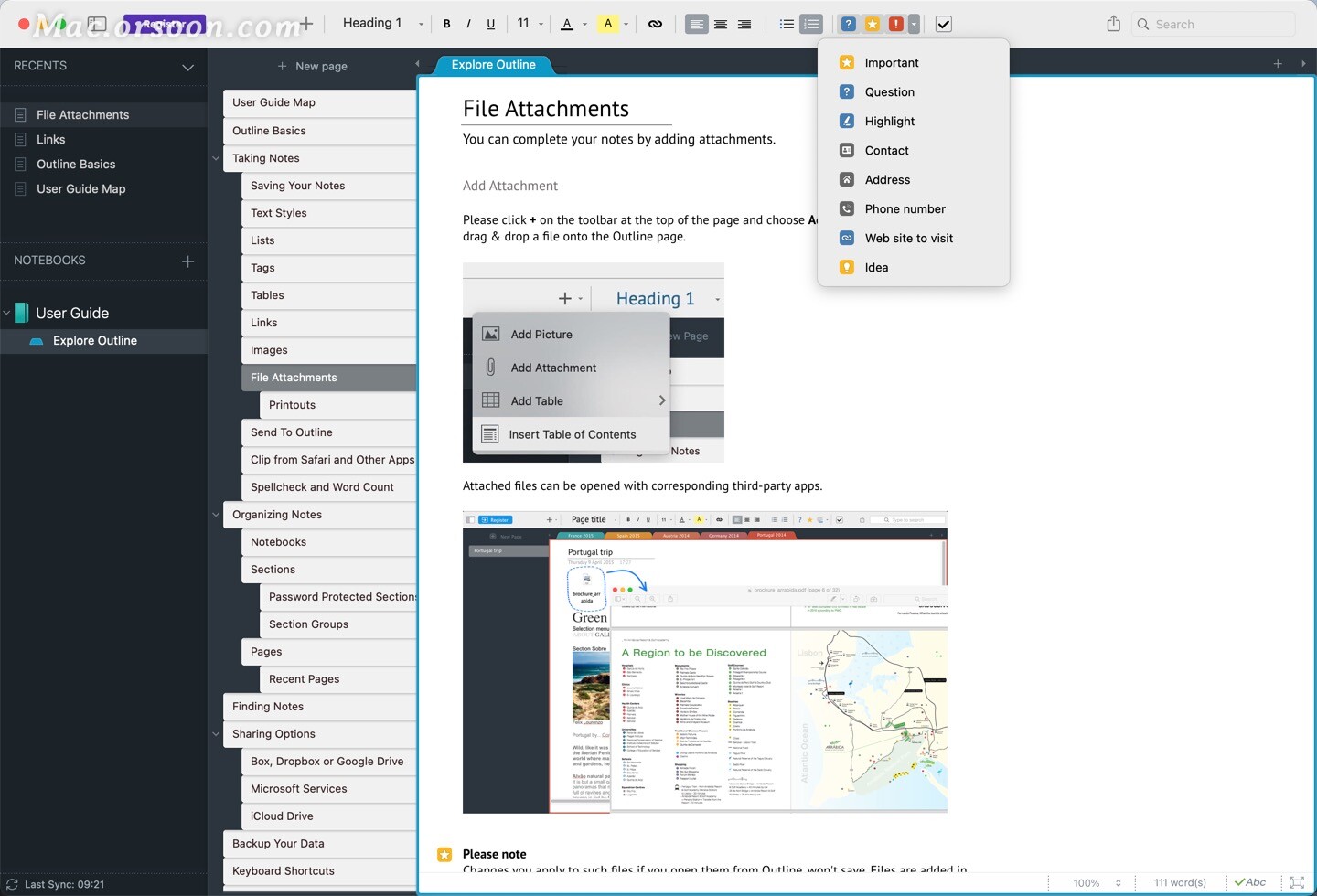Collapse the Recents section chevron
This screenshot has width=1317, height=896.
point(187,67)
